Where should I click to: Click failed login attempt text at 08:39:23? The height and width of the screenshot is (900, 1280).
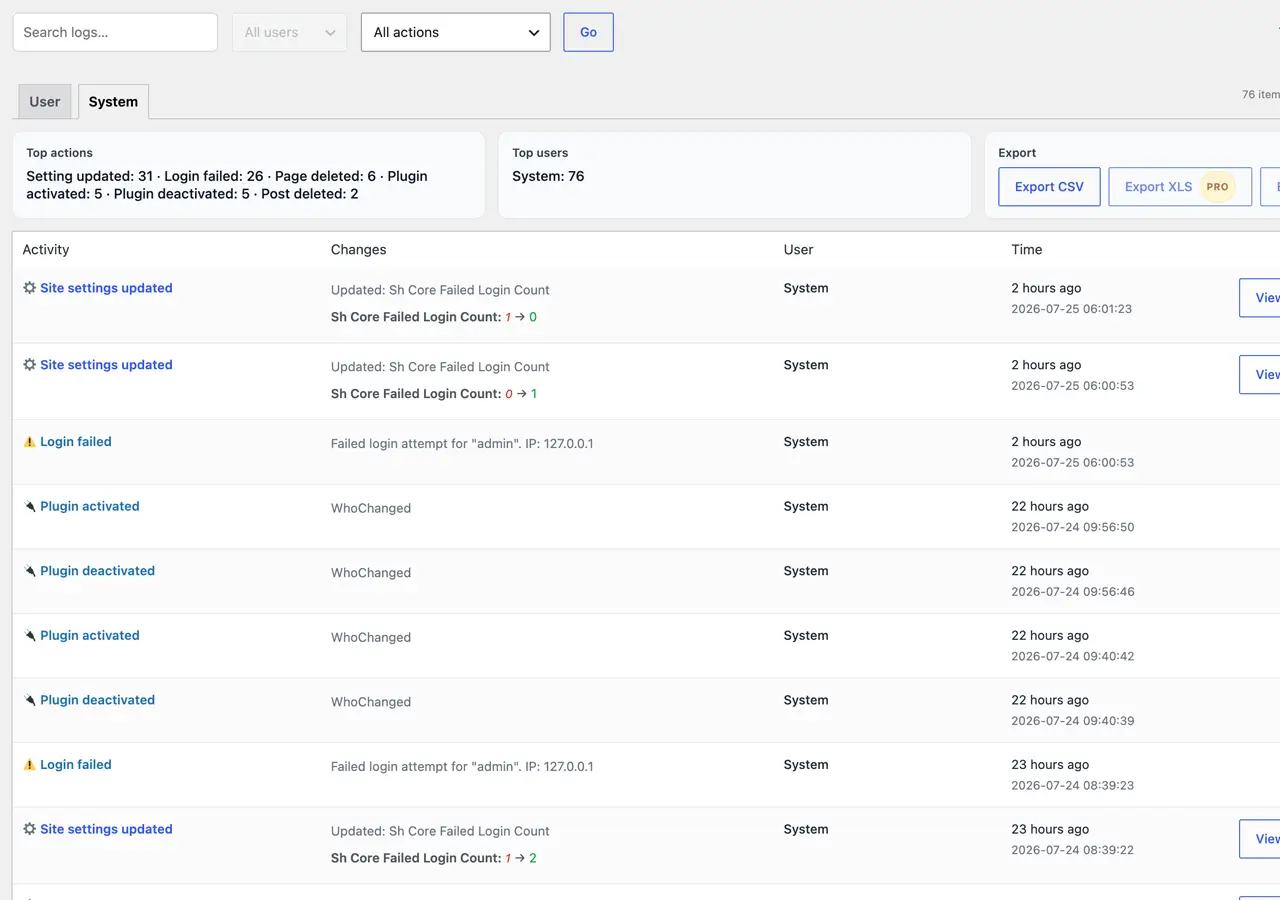coord(462,767)
